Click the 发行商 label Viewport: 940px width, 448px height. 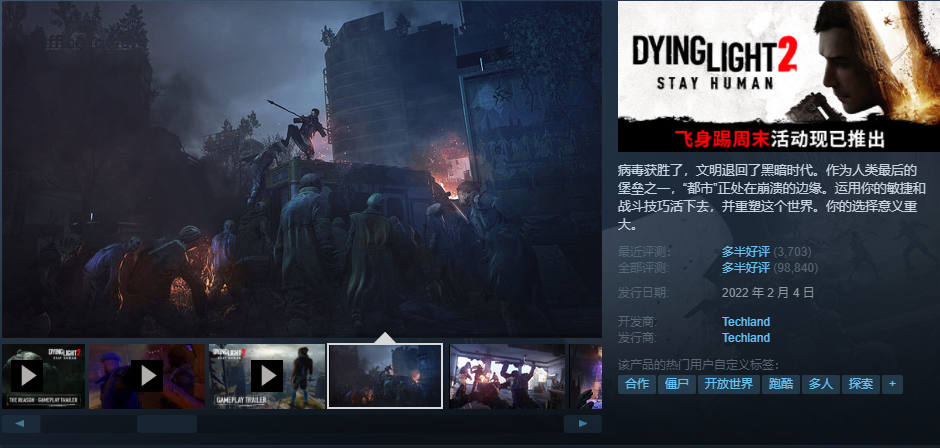[637, 338]
